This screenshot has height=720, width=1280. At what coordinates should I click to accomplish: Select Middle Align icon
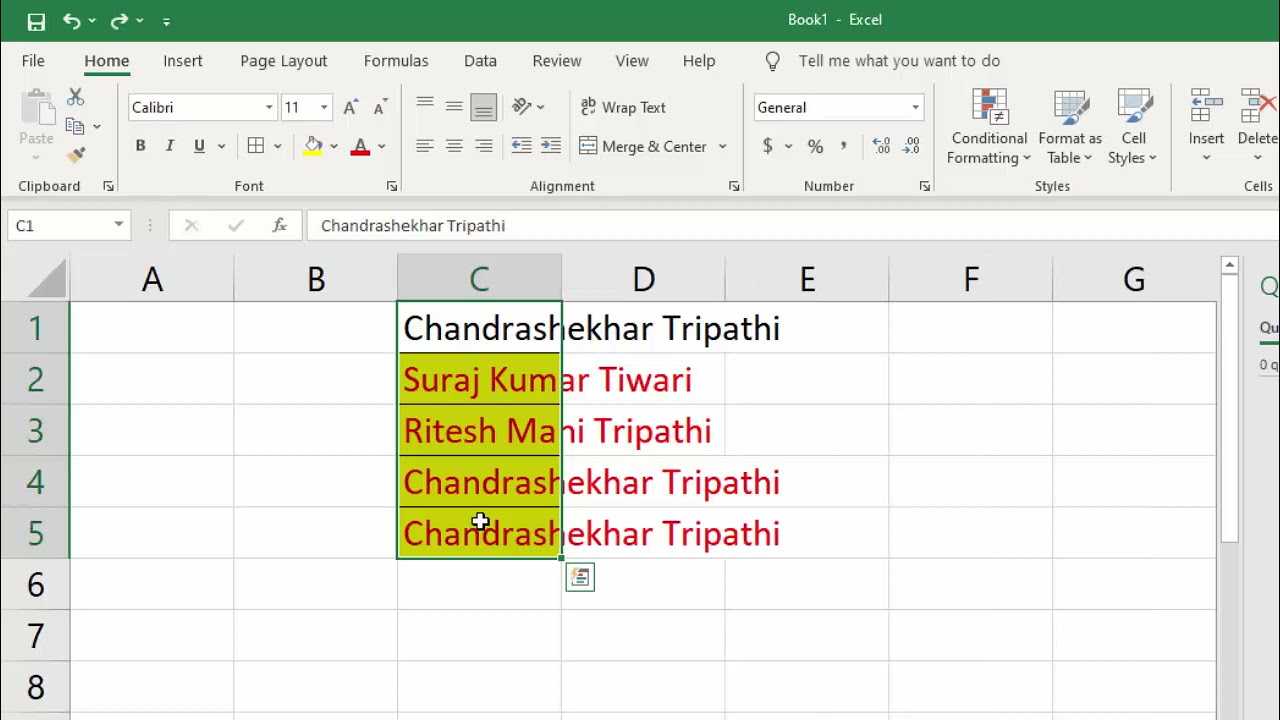coord(454,105)
